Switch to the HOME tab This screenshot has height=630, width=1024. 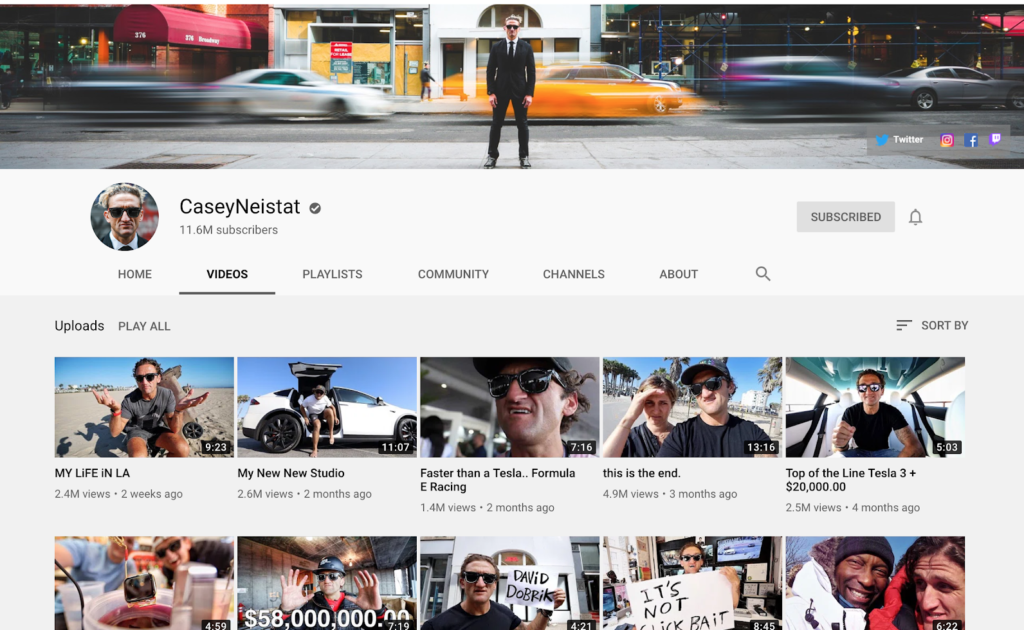pos(135,274)
